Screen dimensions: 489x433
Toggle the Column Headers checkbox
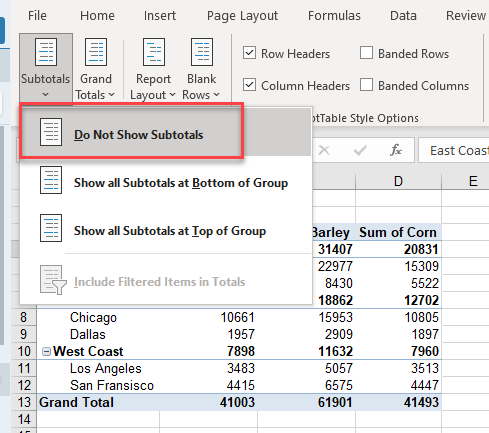249,85
